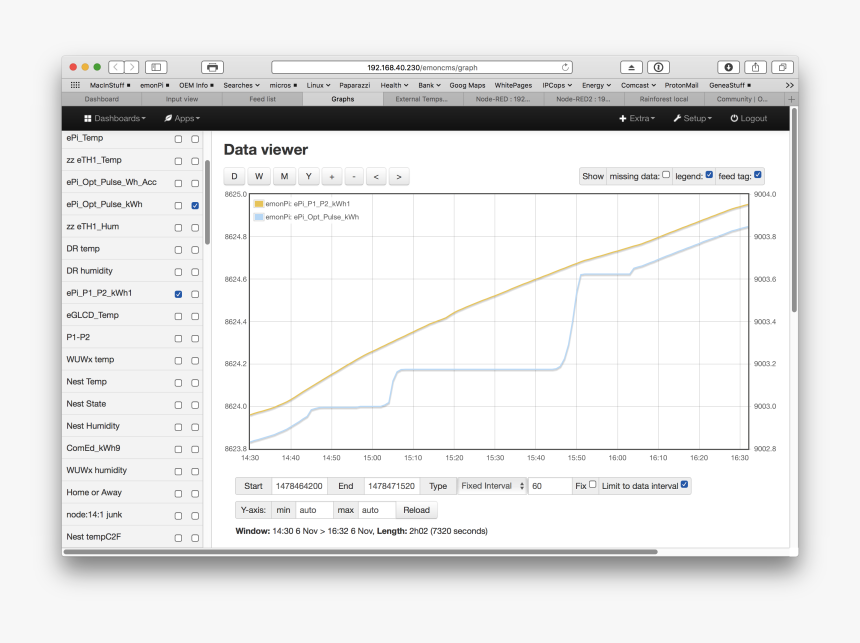Switch to Community tab
Image resolution: width=860 pixels, height=643 pixels.
coord(742,99)
